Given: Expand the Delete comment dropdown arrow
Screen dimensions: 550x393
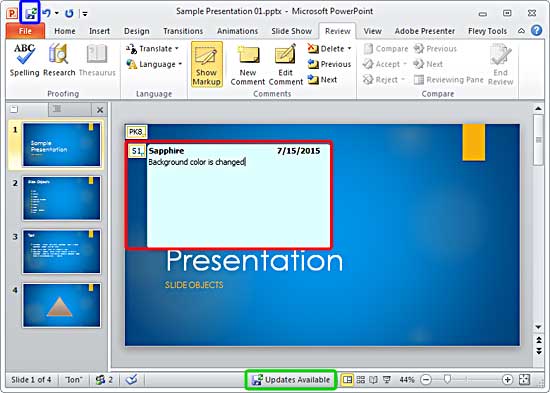Looking at the screenshot, I should click(x=349, y=48).
